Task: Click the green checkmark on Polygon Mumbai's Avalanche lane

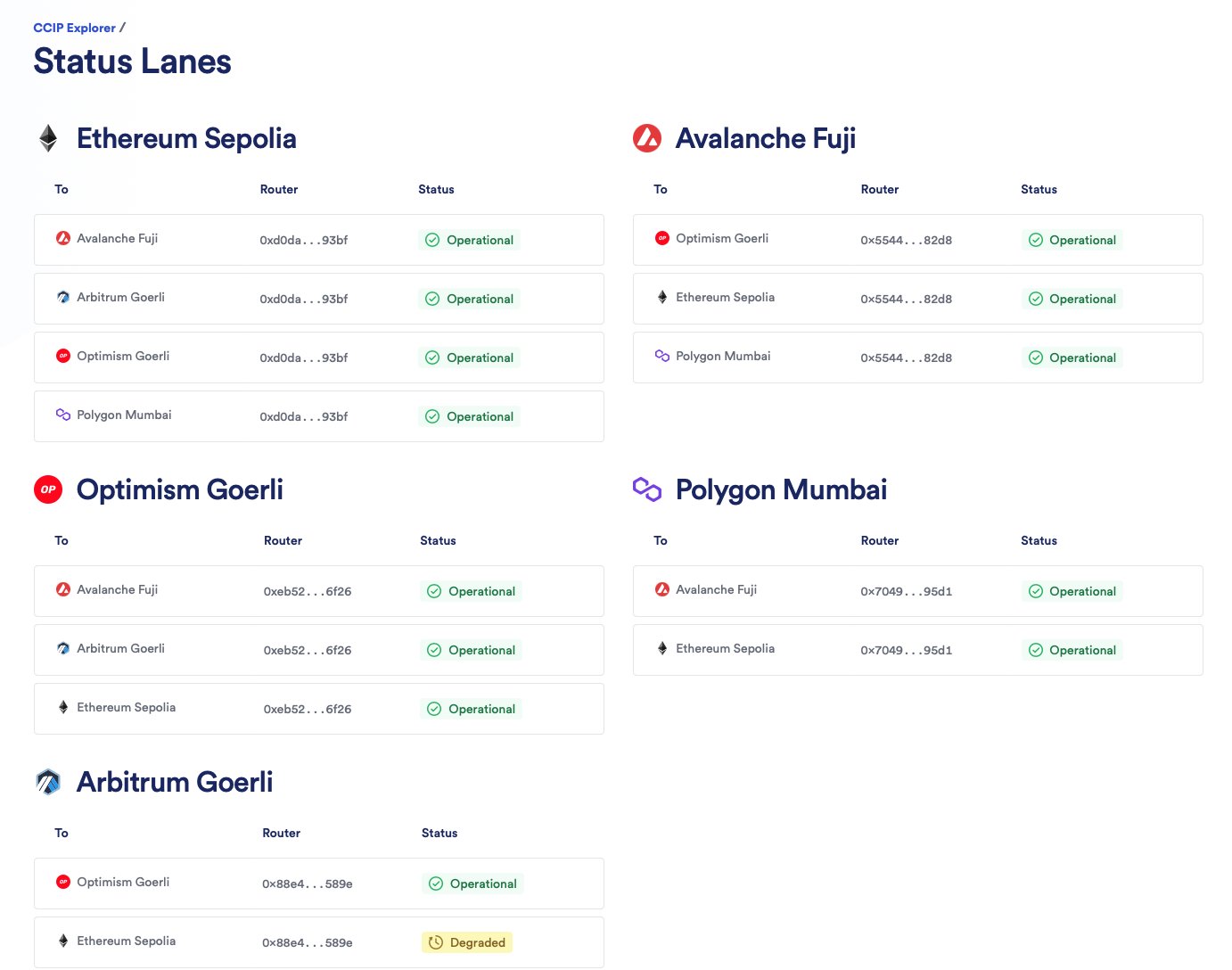Action: point(1036,590)
